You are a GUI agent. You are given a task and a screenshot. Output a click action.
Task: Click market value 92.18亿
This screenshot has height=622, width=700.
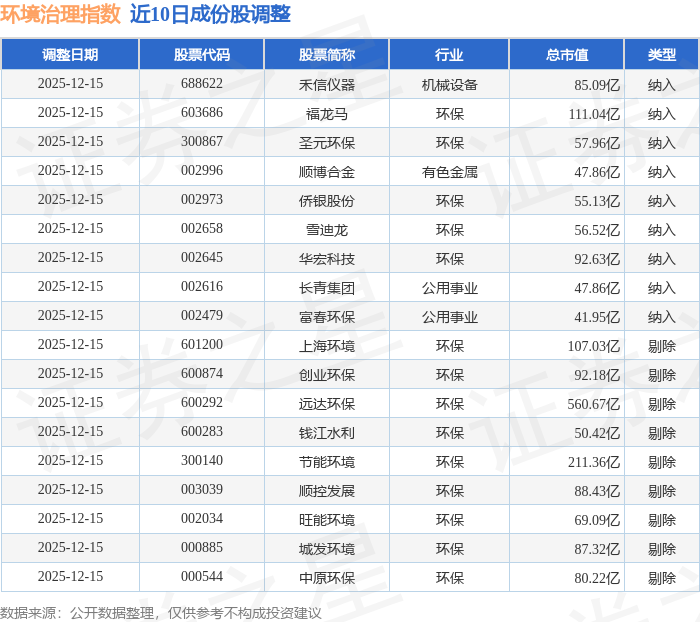(597, 375)
